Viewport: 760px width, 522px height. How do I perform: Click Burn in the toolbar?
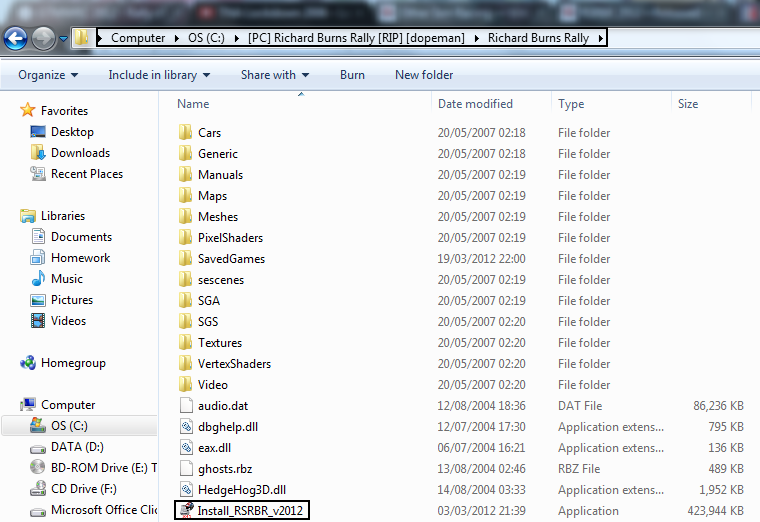pos(352,75)
